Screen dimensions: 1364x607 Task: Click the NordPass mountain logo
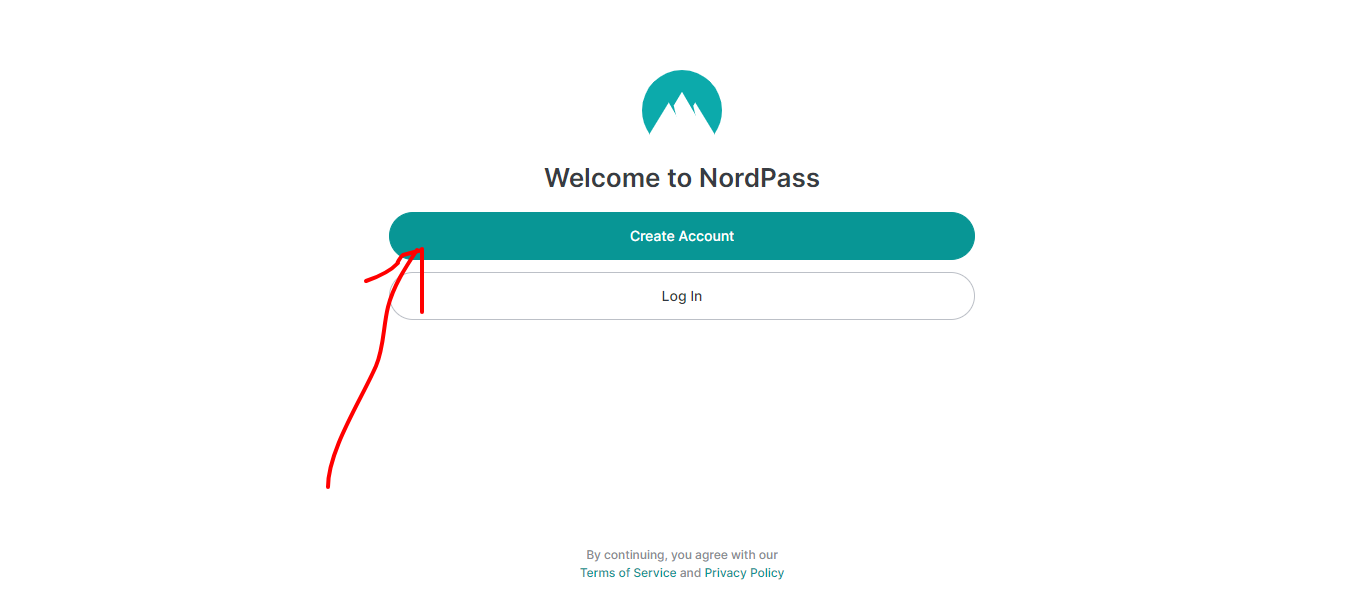[x=682, y=102]
